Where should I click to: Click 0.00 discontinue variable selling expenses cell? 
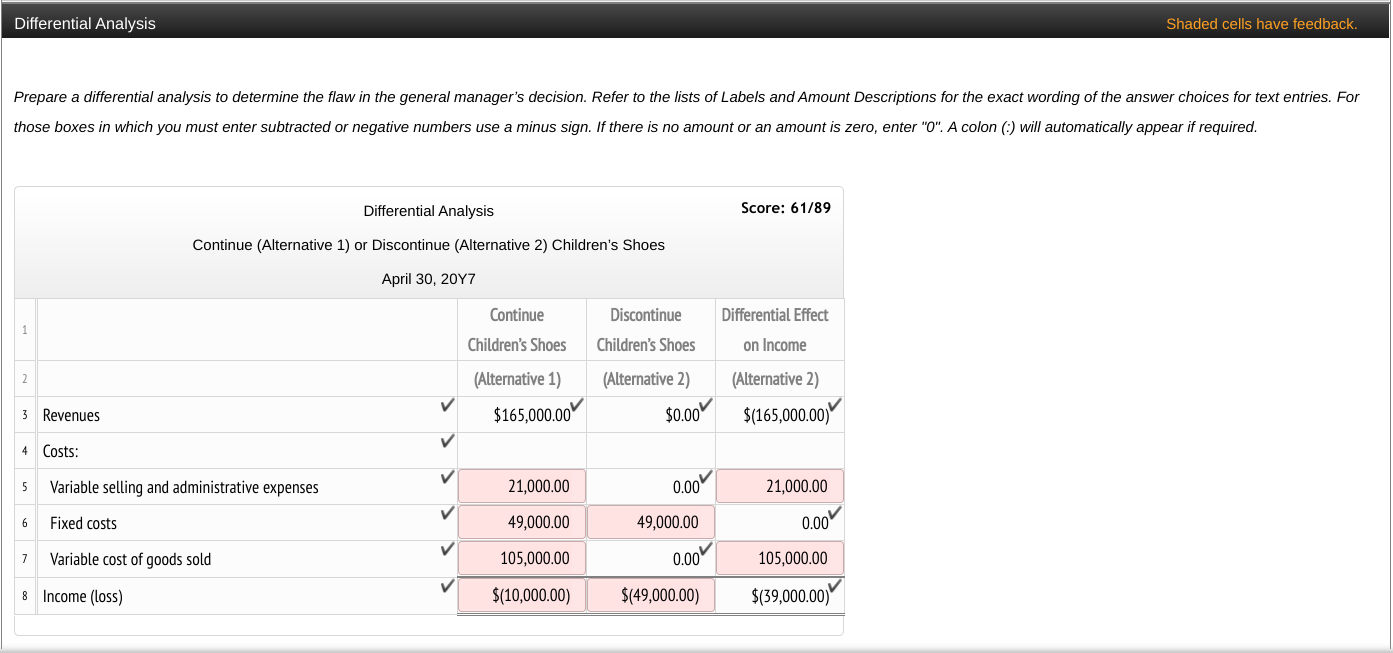651,487
